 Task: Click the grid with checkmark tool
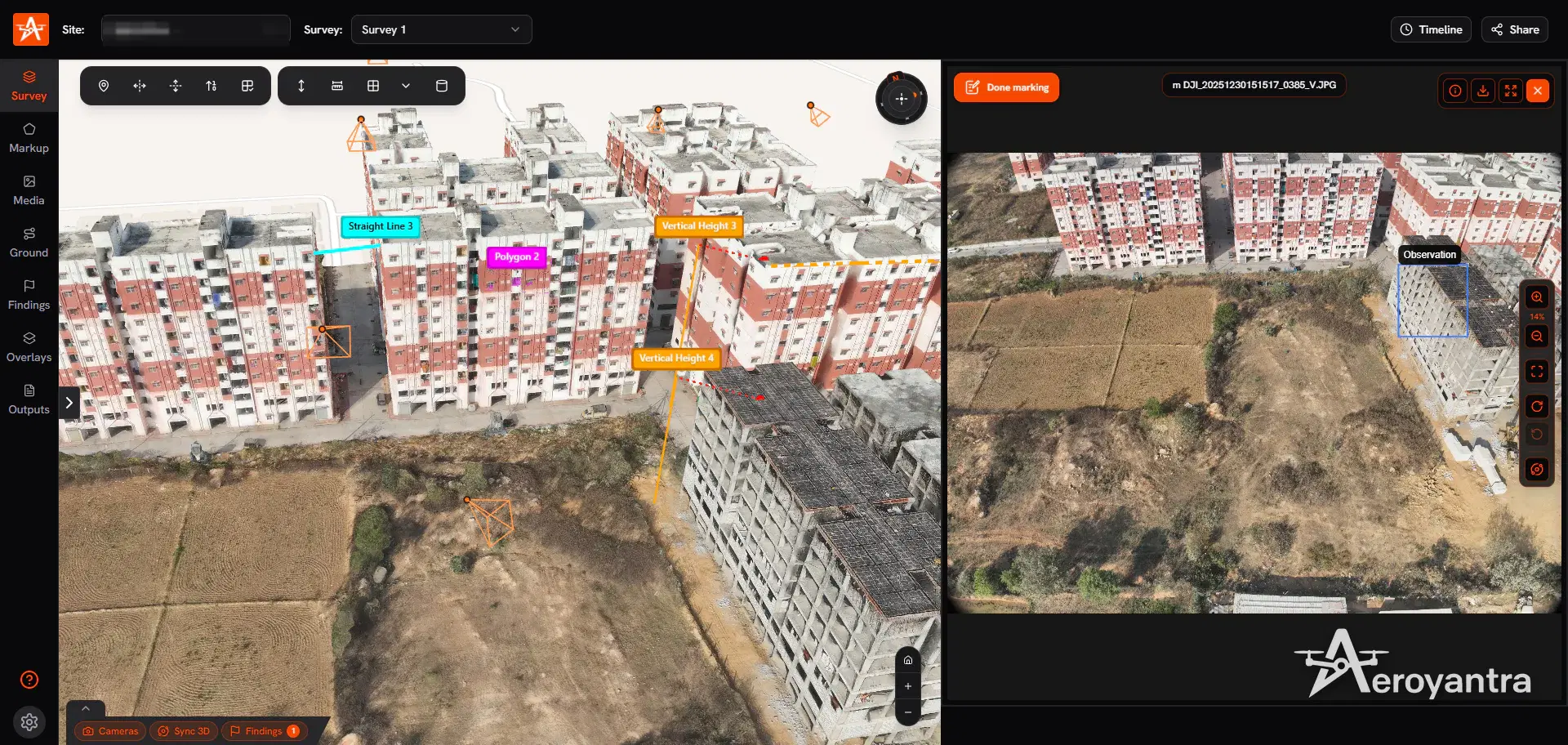pos(247,86)
